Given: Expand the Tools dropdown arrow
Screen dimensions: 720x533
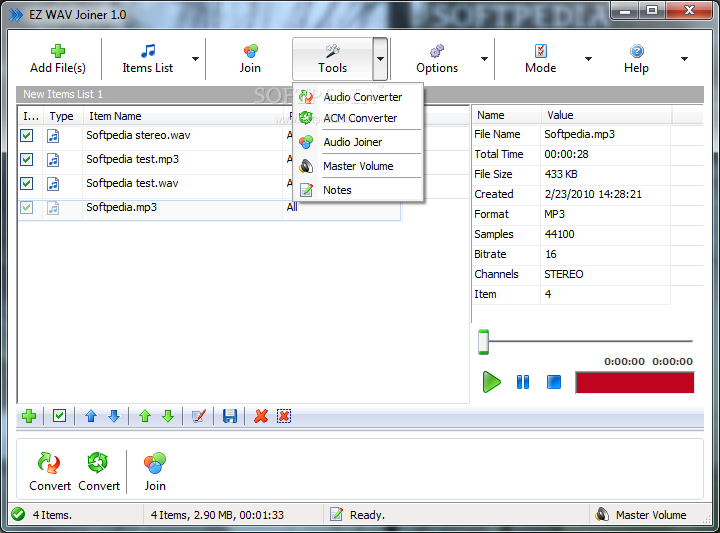Looking at the screenshot, I should pyautogui.click(x=380, y=59).
